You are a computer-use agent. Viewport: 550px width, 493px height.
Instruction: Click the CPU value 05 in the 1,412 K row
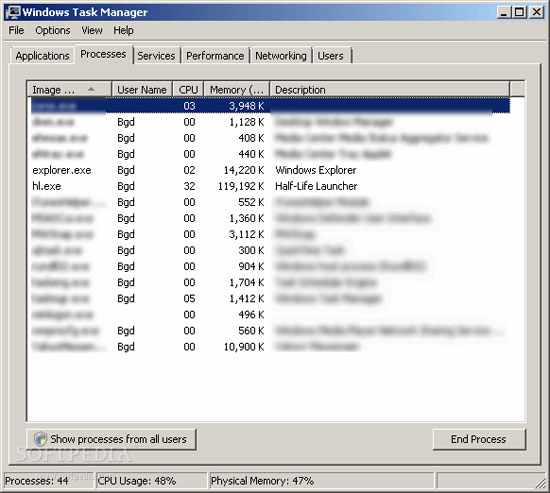point(189,299)
